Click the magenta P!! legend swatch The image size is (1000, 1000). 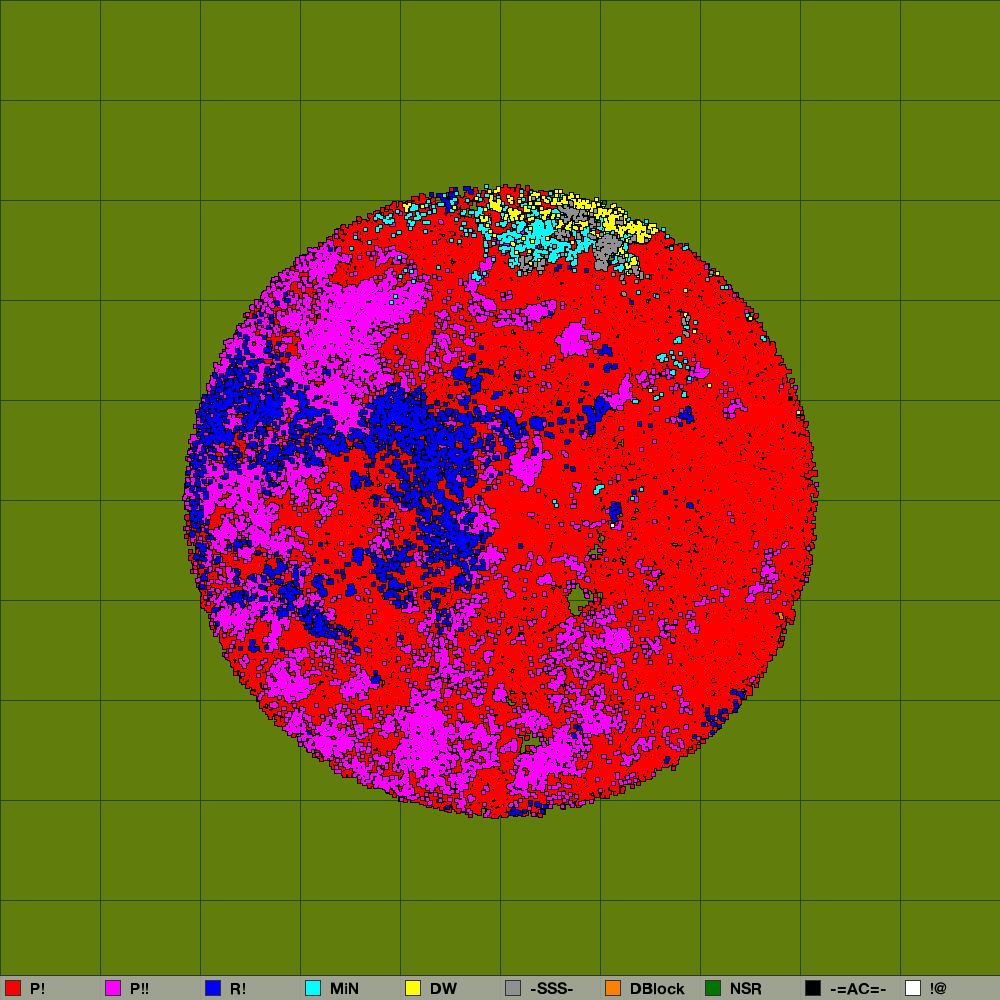pos(113,988)
